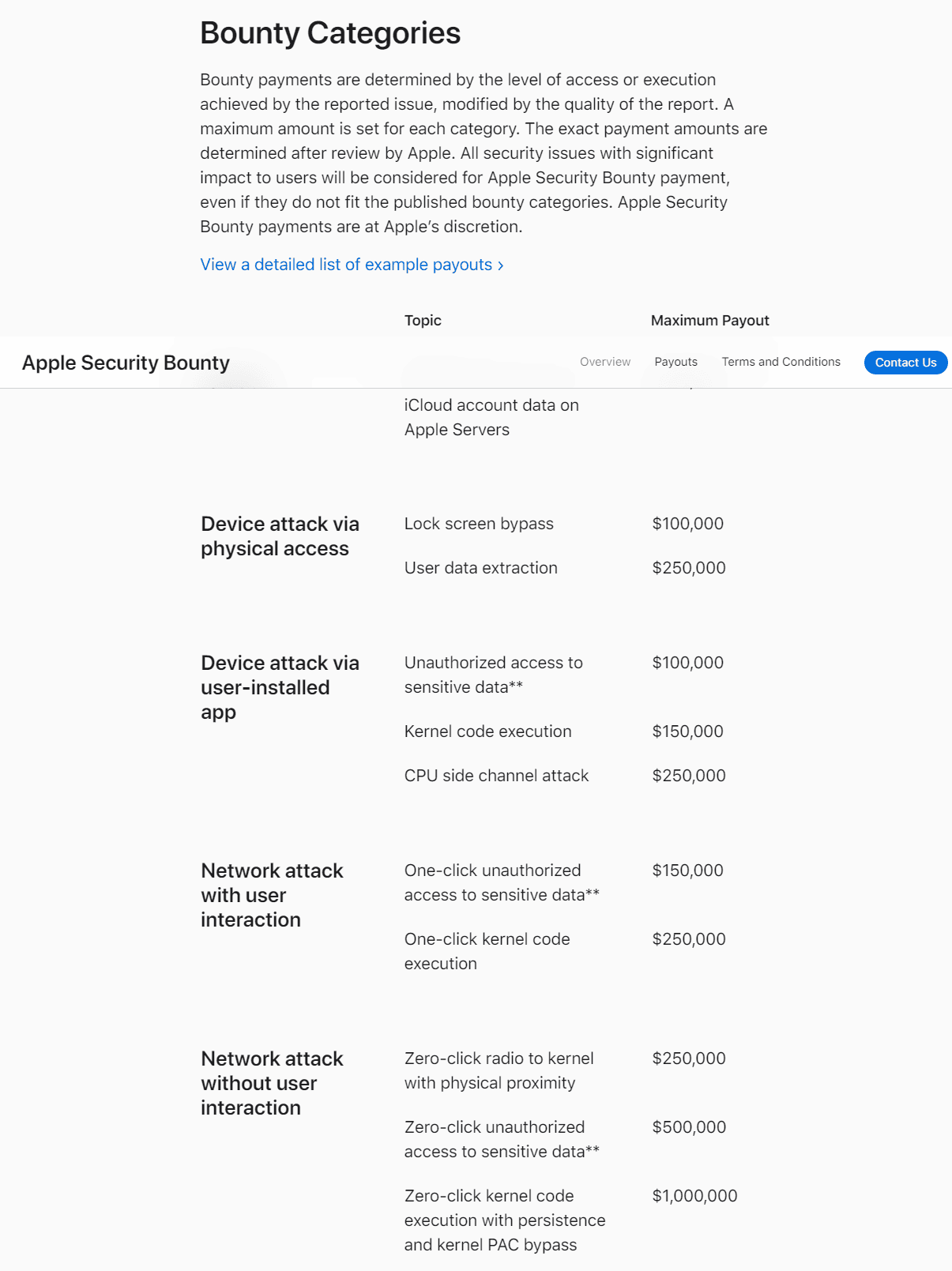Click the Apple Security Bounty title

point(126,363)
